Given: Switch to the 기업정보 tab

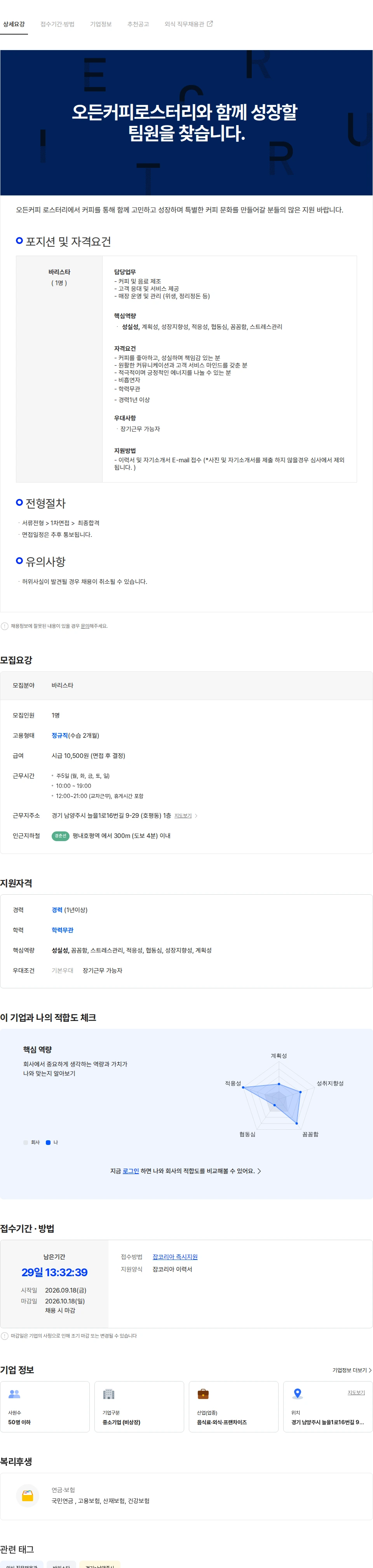Looking at the screenshot, I should click(x=101, y=24).
